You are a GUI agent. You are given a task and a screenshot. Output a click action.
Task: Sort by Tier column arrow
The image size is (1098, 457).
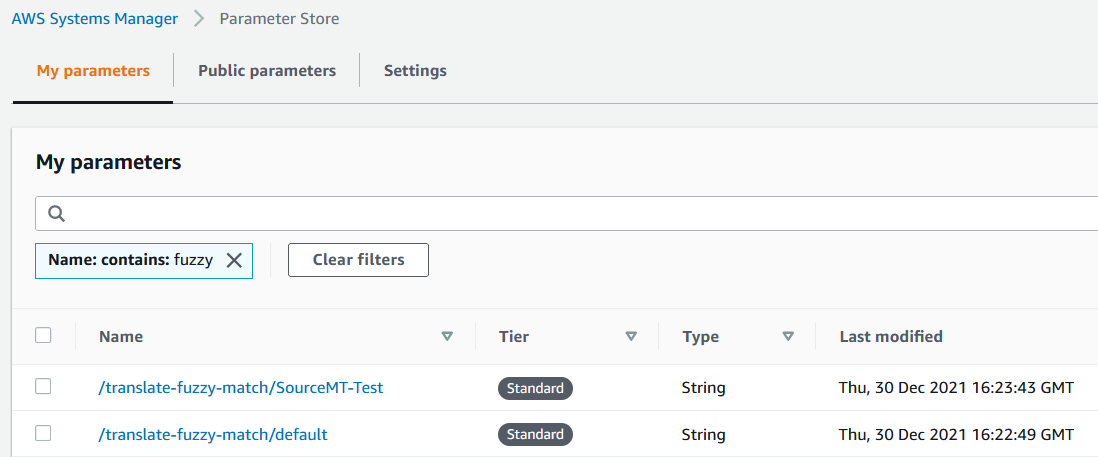631,337
